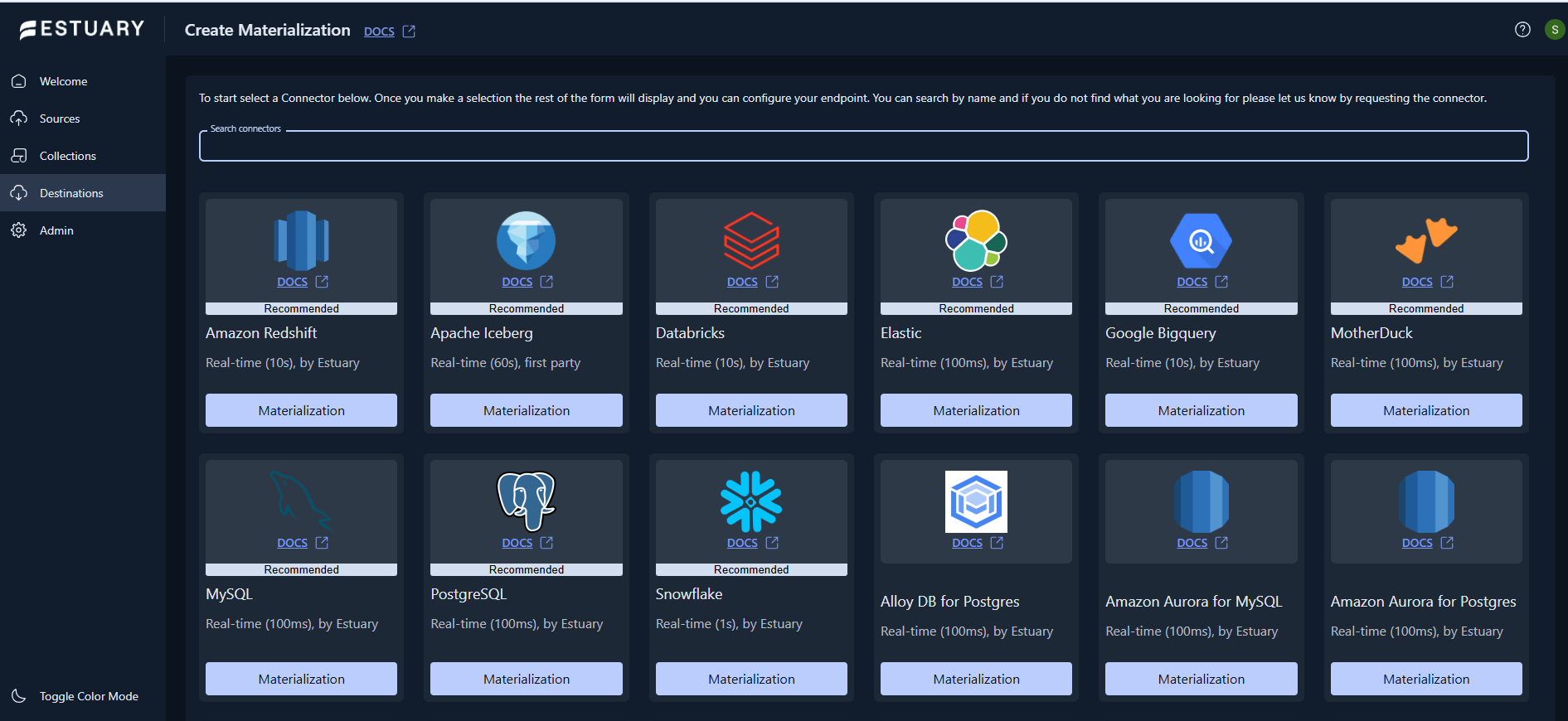Open the help question mark icon

point(1522,30)
